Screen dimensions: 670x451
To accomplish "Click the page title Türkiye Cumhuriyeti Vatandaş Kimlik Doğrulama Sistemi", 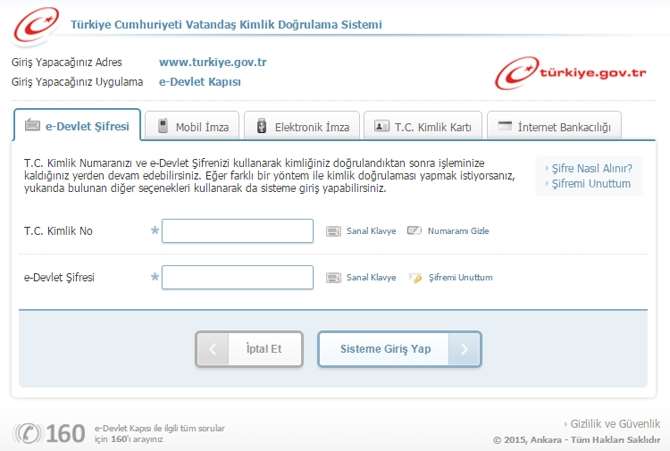I will tap(226, 25).
